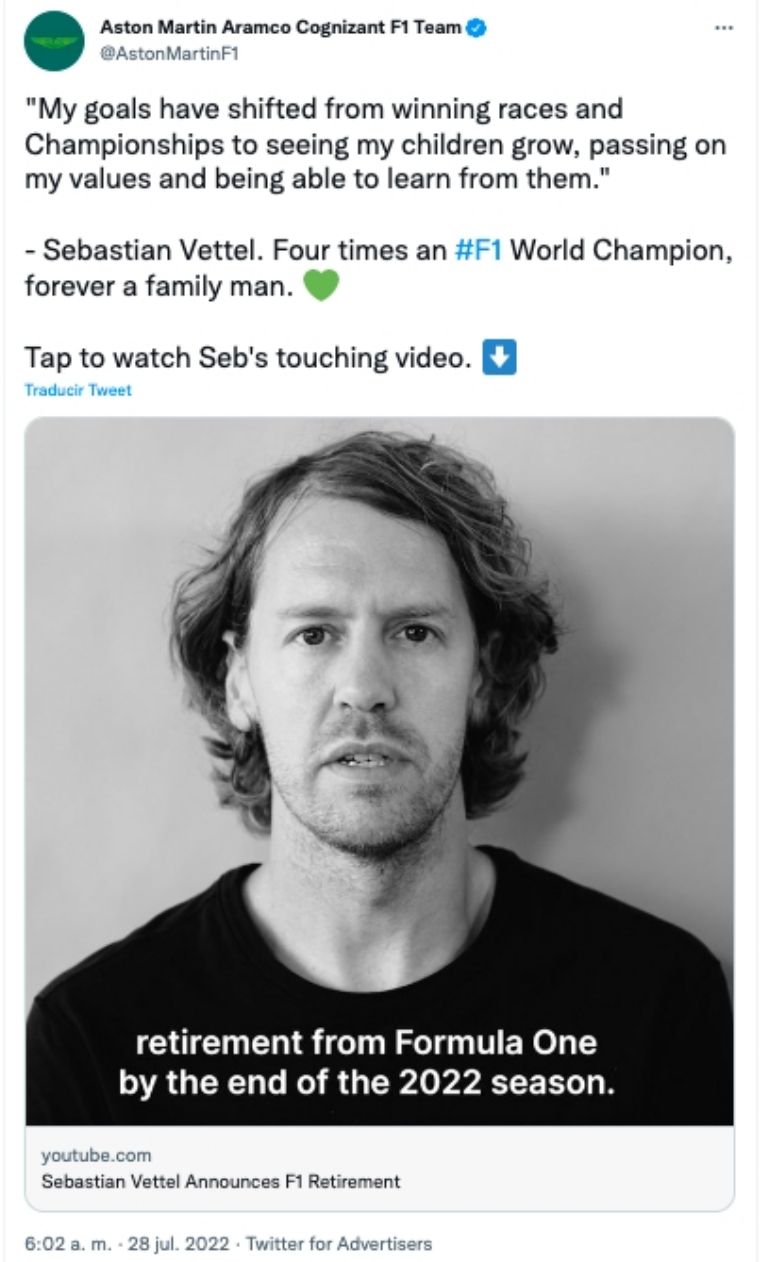Click the Aston Martin team logo avatar
The image size is (768, 1262).
coord(55,42)
